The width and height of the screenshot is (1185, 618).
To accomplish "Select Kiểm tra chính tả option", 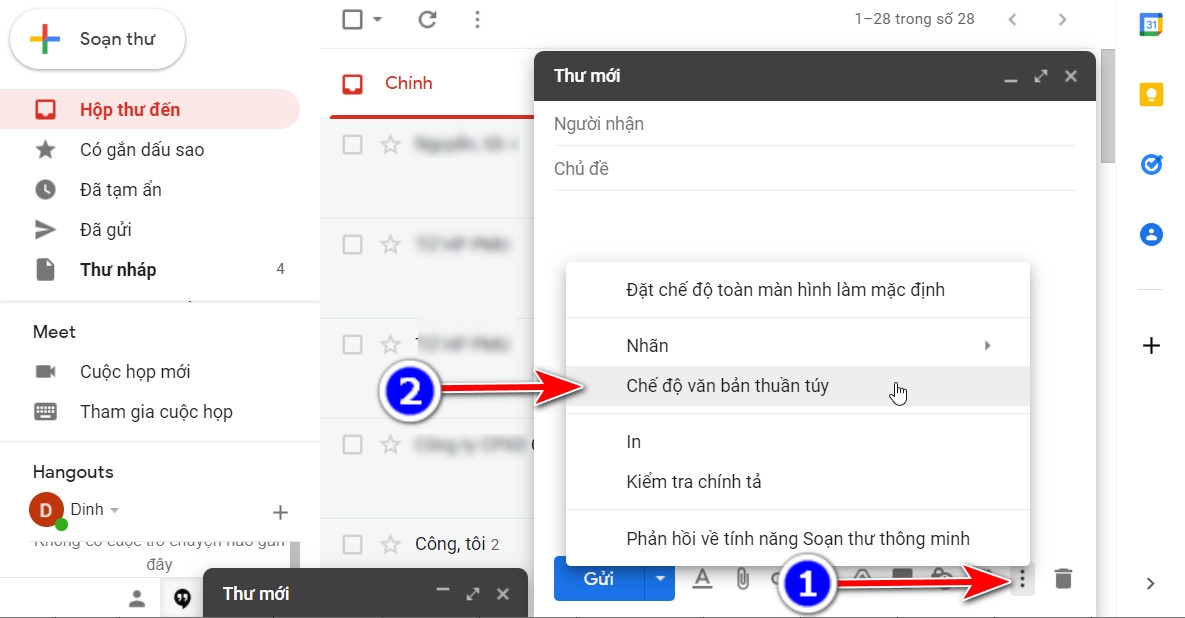I will pos(798,482).
